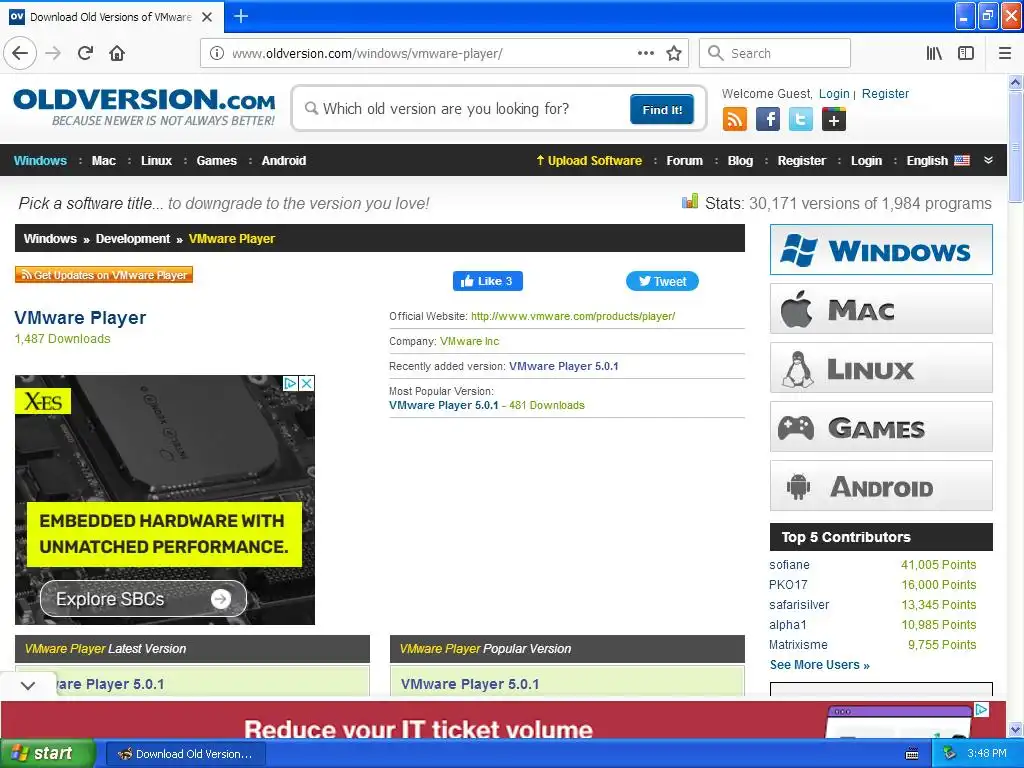Click scrollbar down arrow

[x=1015, y=729]
